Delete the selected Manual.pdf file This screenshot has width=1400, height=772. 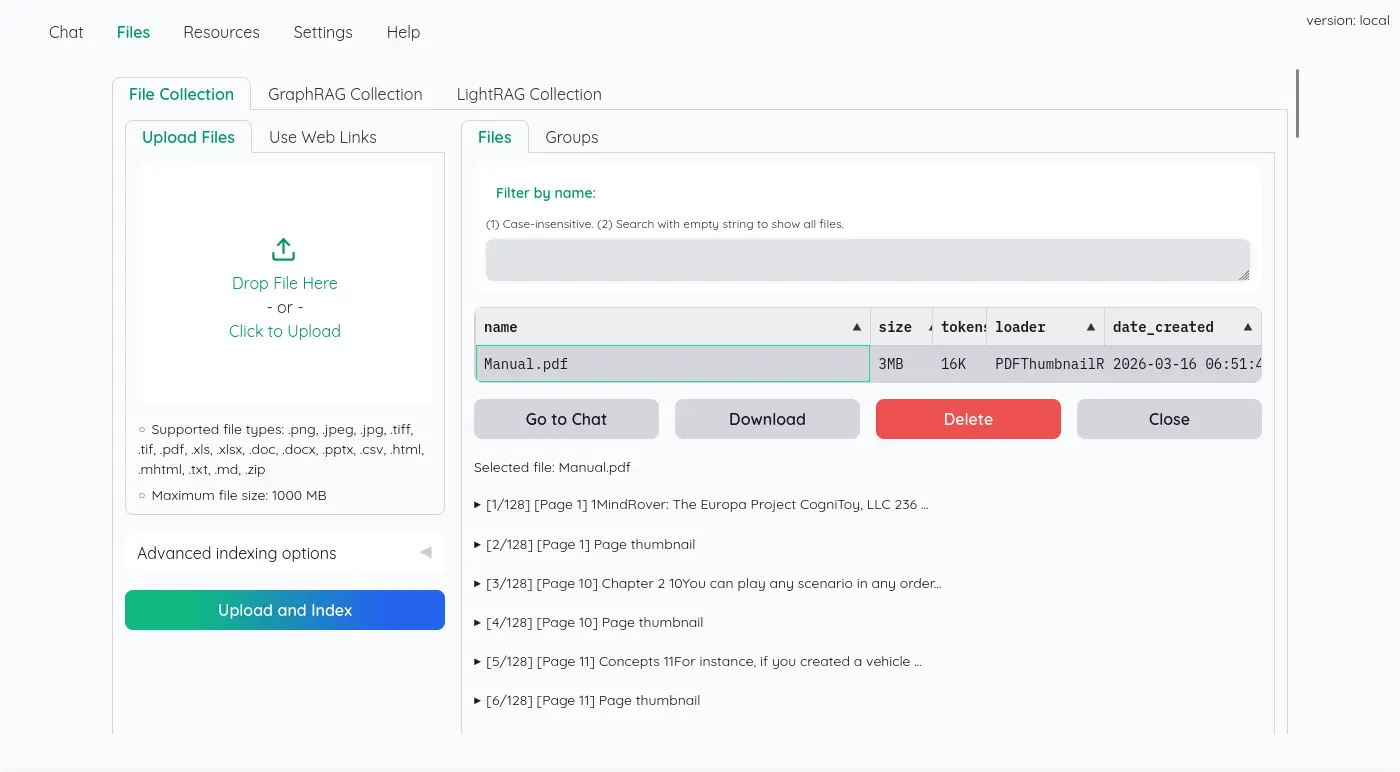[967, 419]
